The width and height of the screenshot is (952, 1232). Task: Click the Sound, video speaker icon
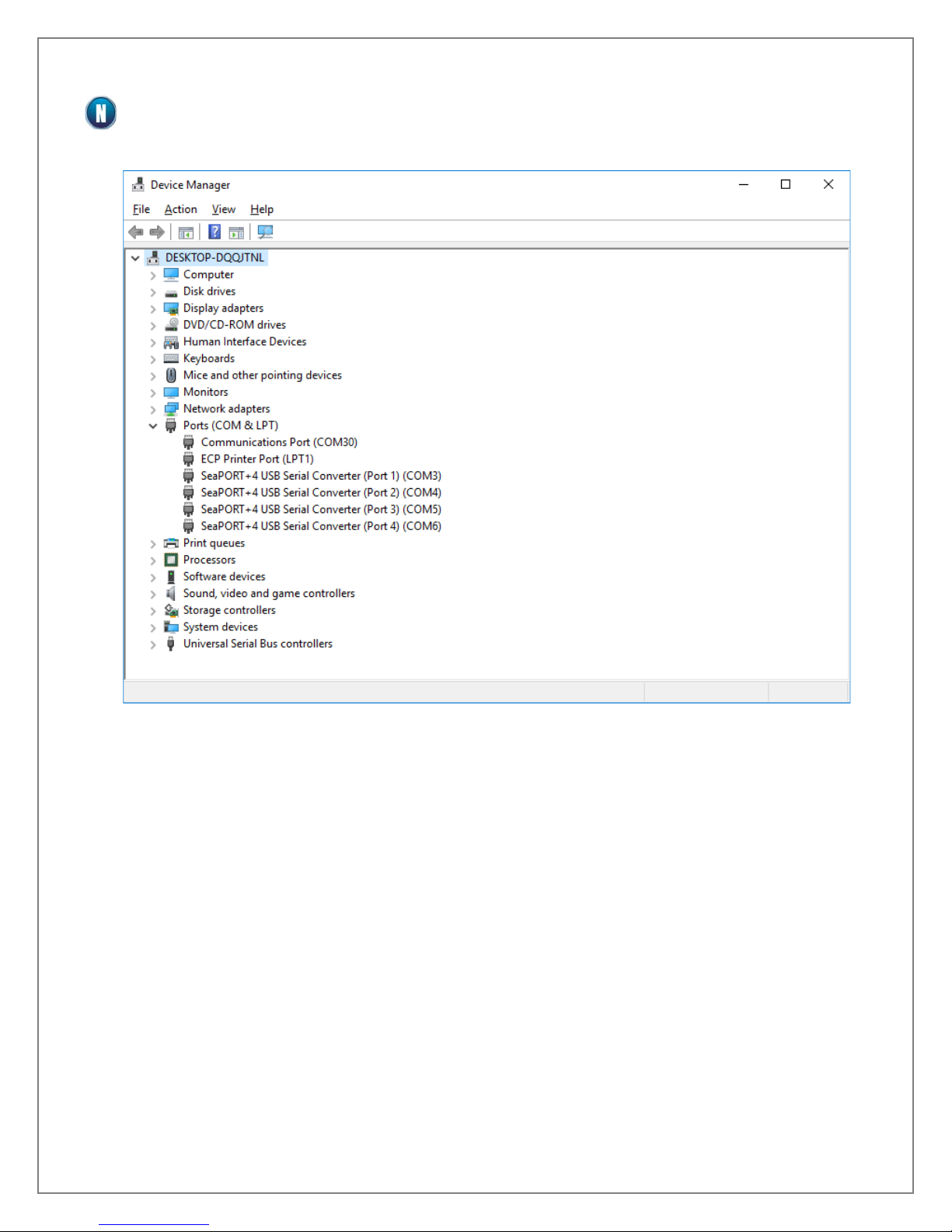[171, 594]
